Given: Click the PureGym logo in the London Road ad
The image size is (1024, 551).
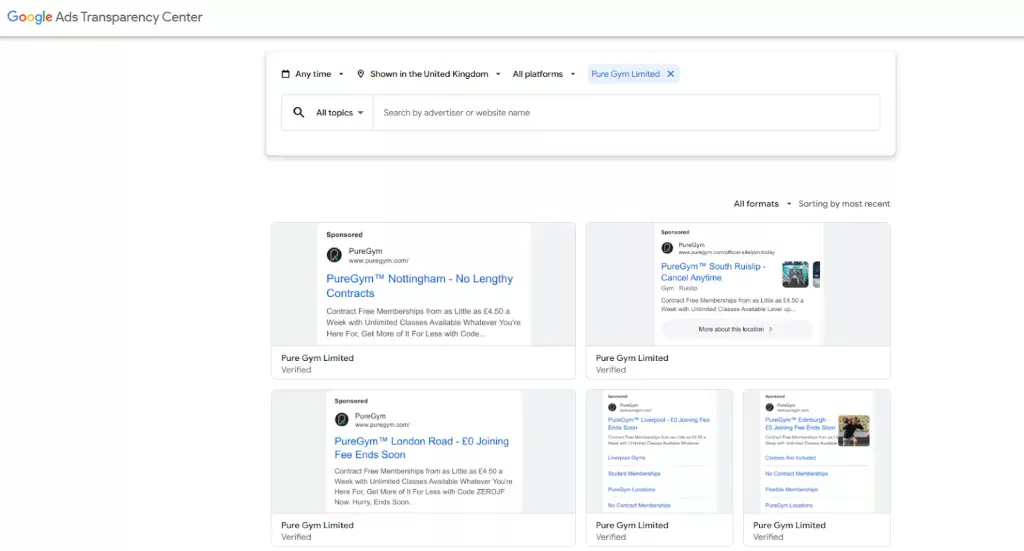Looking at the screenshot, I should (x=342, y=420).
